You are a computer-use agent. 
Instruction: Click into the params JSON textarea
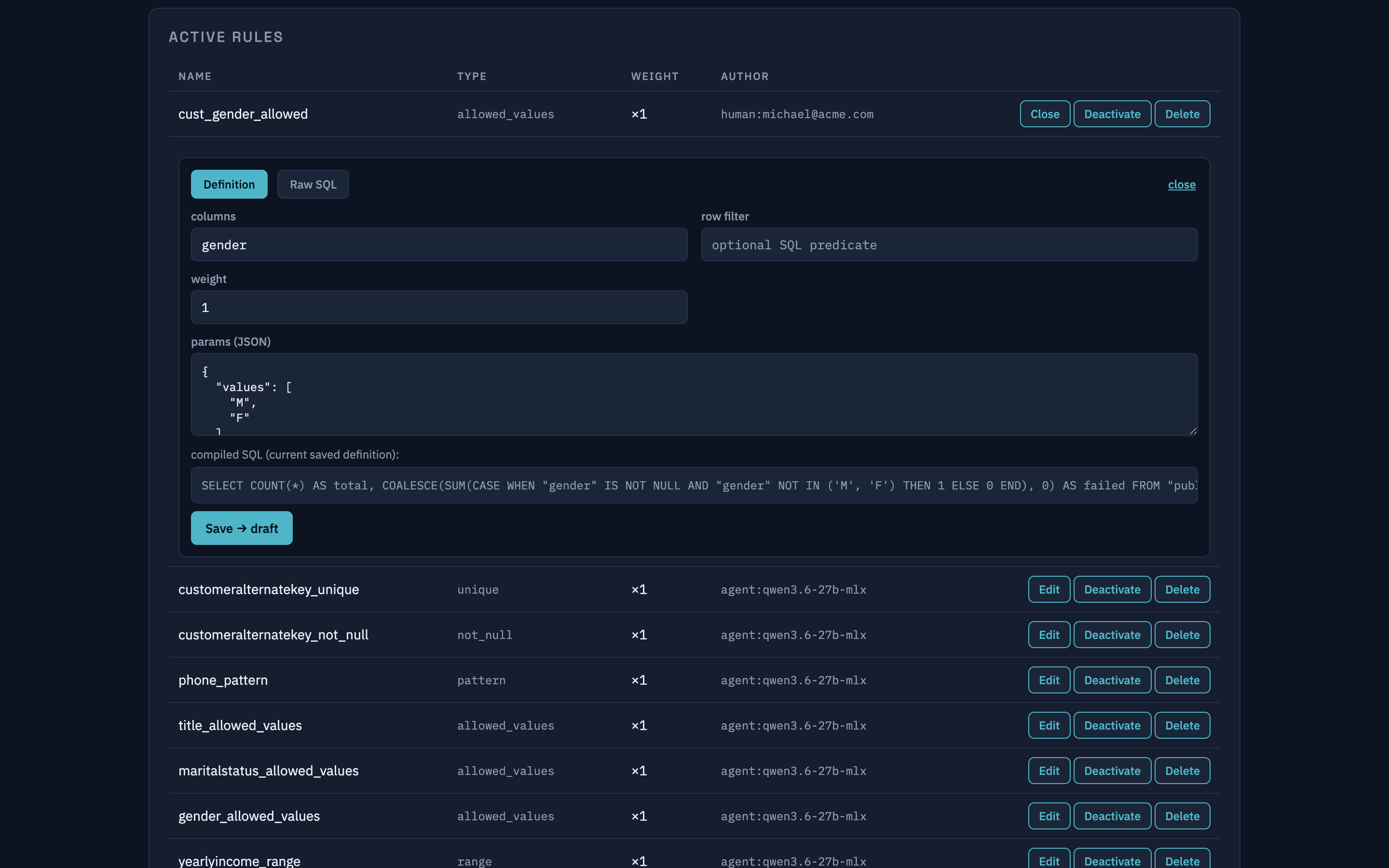(x=694, y=394)
